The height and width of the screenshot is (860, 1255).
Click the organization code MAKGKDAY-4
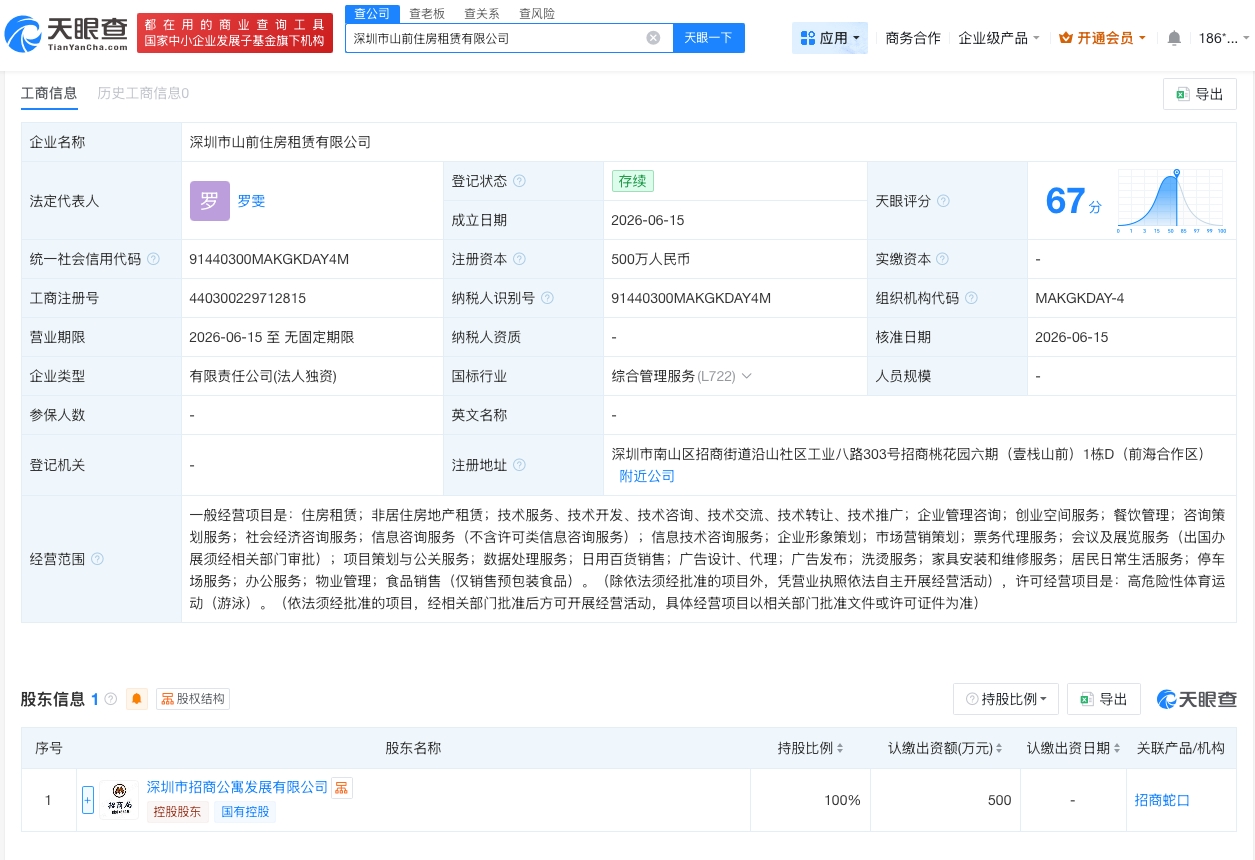(1080, 298)
